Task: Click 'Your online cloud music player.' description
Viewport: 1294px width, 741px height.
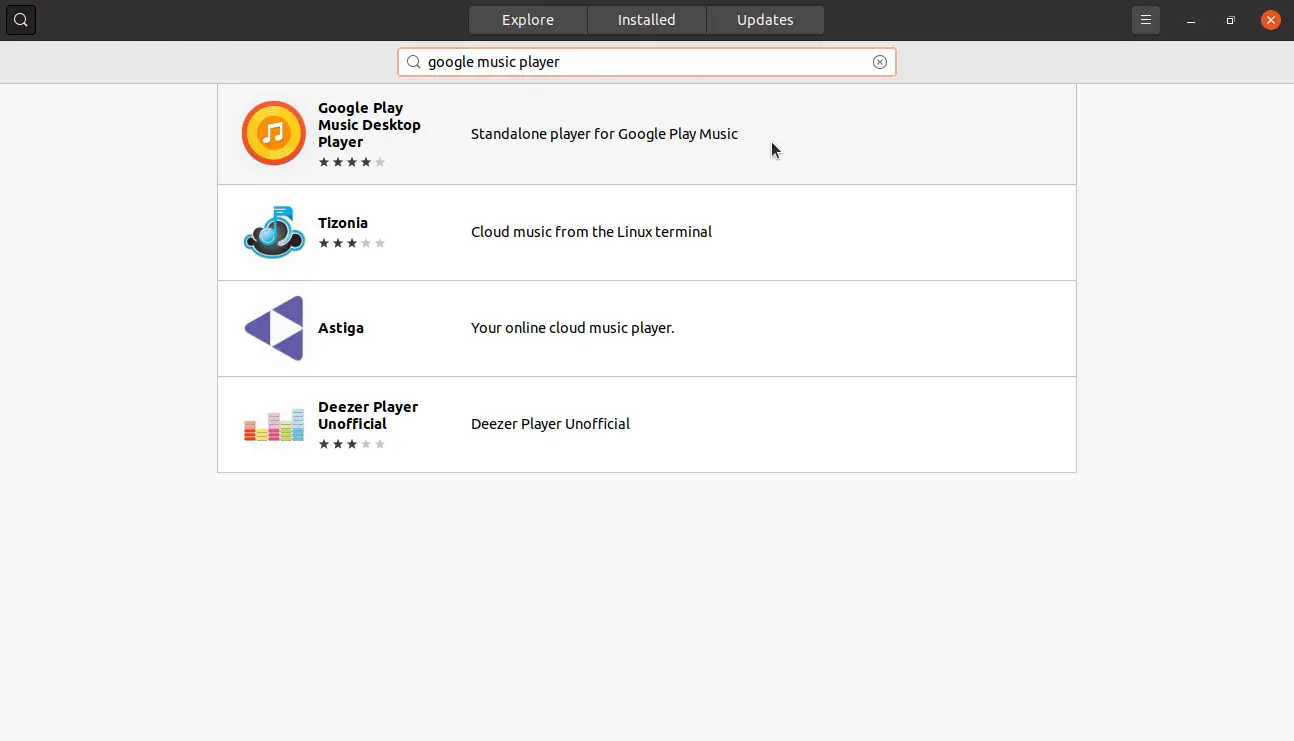Action: [572, 328]
